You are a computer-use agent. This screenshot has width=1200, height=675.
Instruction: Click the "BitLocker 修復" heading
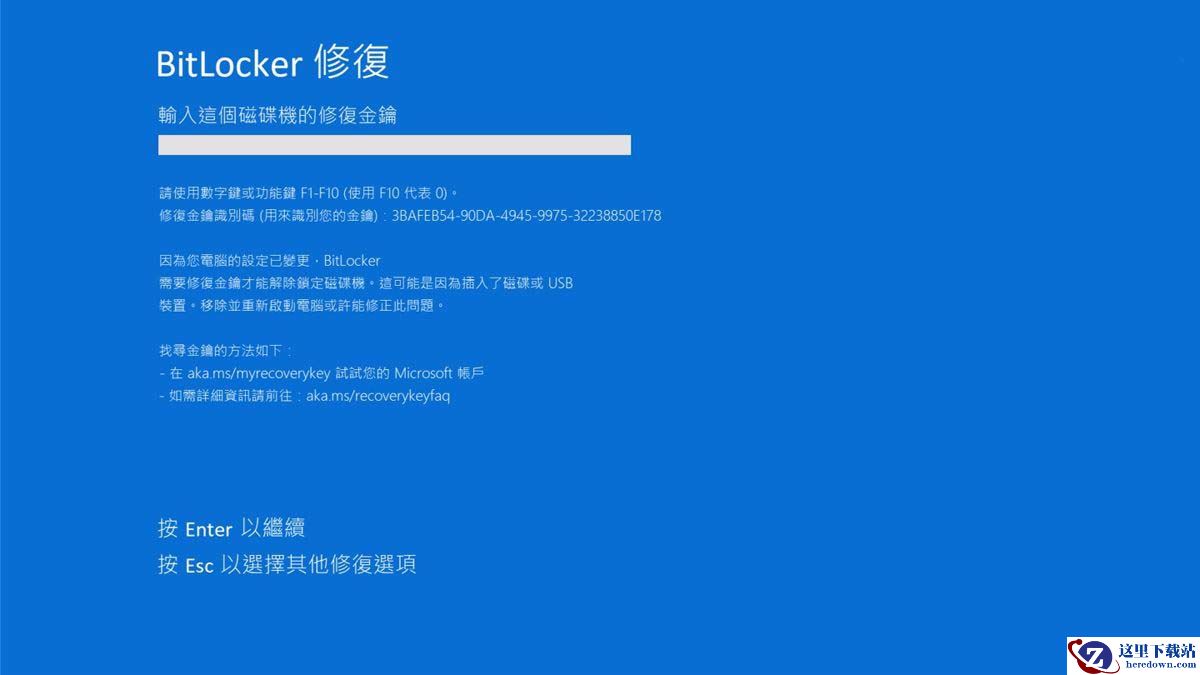click(x=273, y=63)
